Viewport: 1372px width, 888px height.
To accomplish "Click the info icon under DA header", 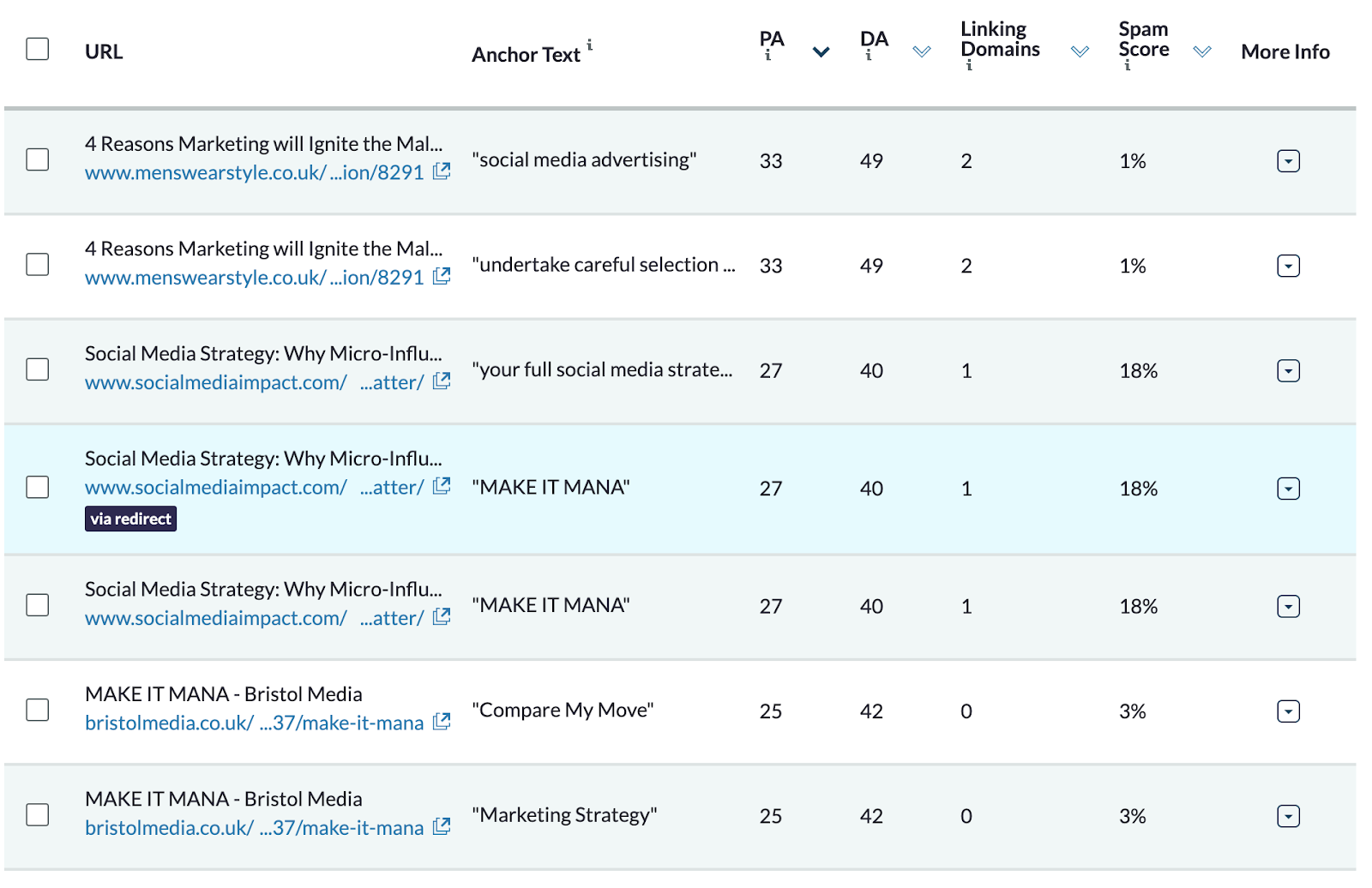I will [x=869, y=57].
